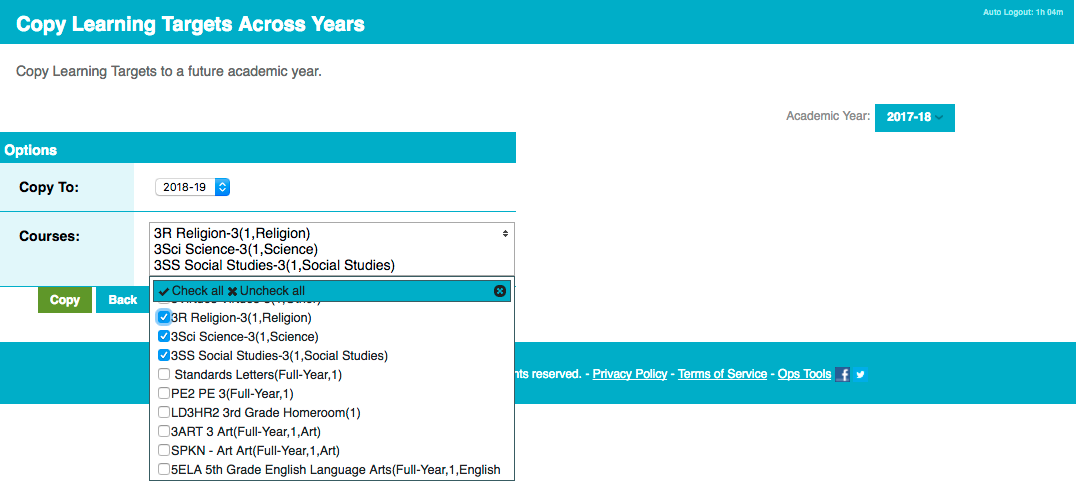Open Academic Year 2017-18 dropdown
Image resolution: width=1076 pixels, height=489 pixels.
coord(915,117)
